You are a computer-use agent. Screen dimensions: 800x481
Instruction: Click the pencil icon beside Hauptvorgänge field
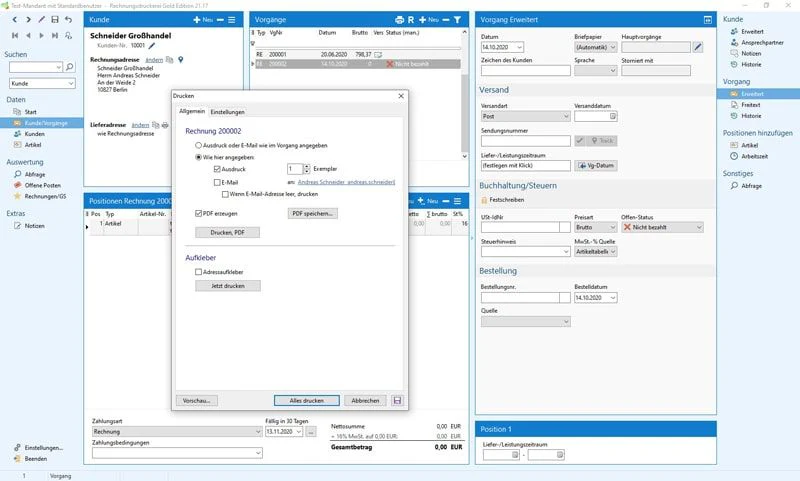click(698, 47)
